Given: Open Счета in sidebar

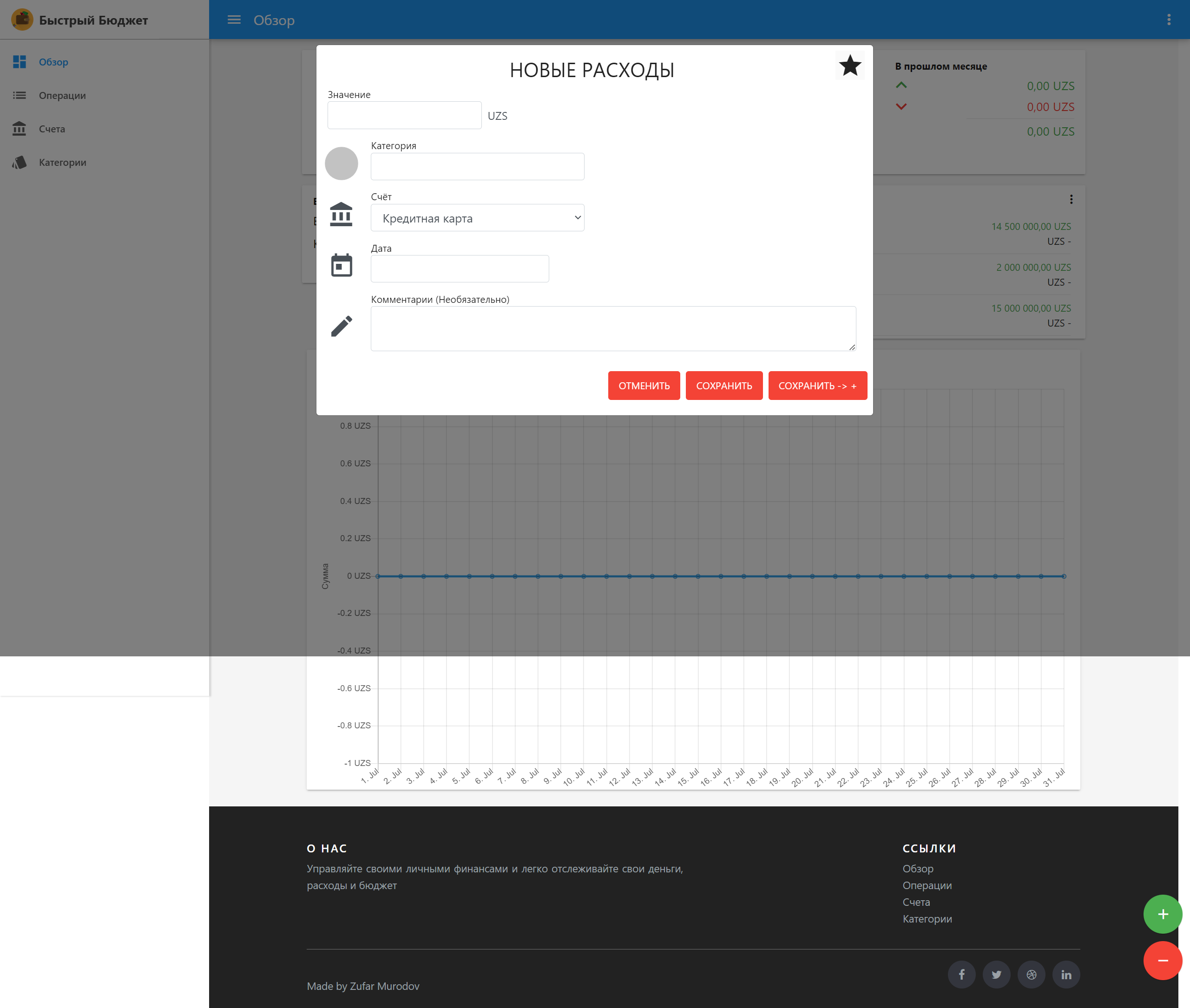Looking at the screenshot, I should click(x=52, y=129).
